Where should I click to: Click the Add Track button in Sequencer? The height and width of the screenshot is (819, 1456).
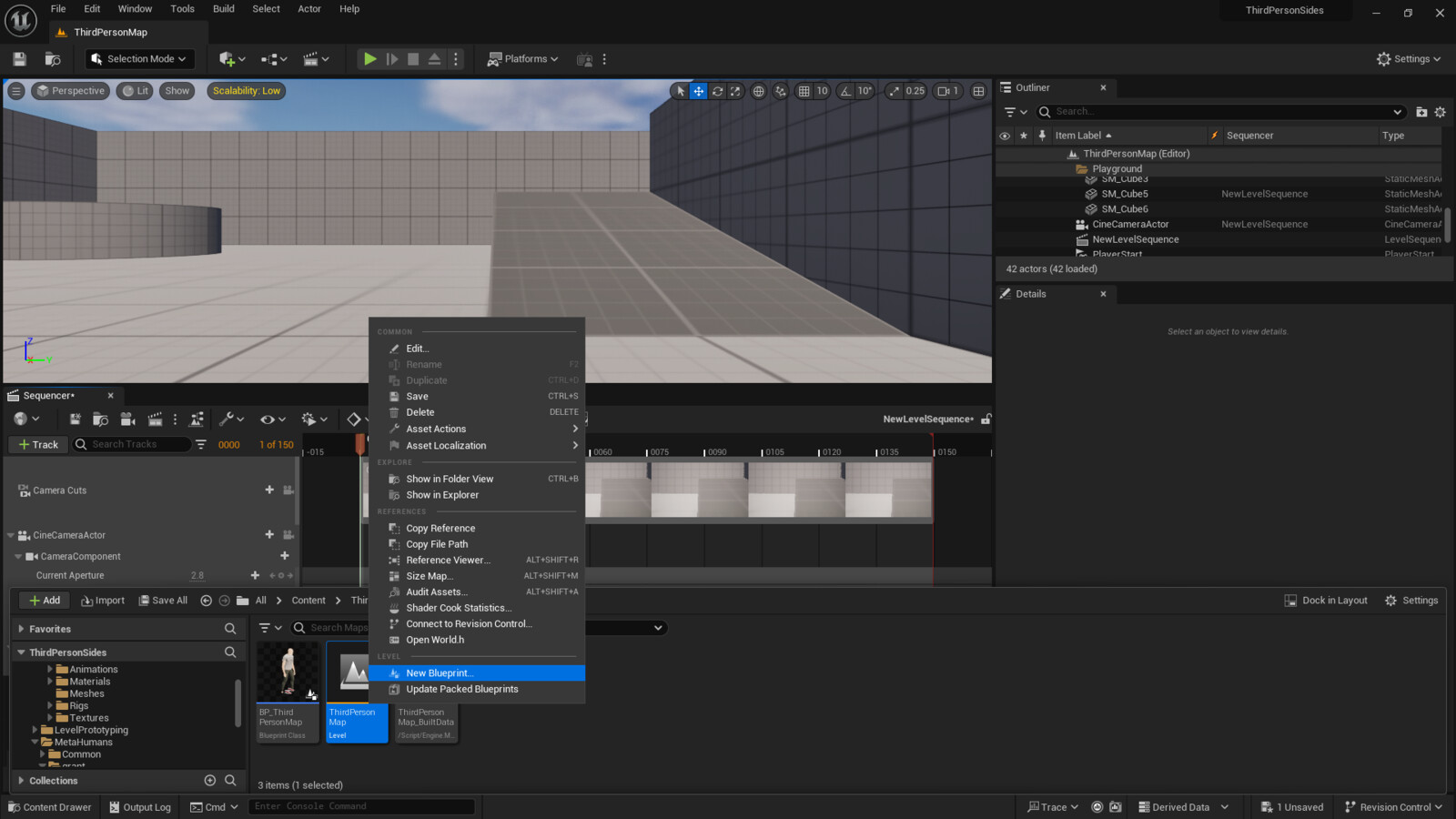point(38,445)
